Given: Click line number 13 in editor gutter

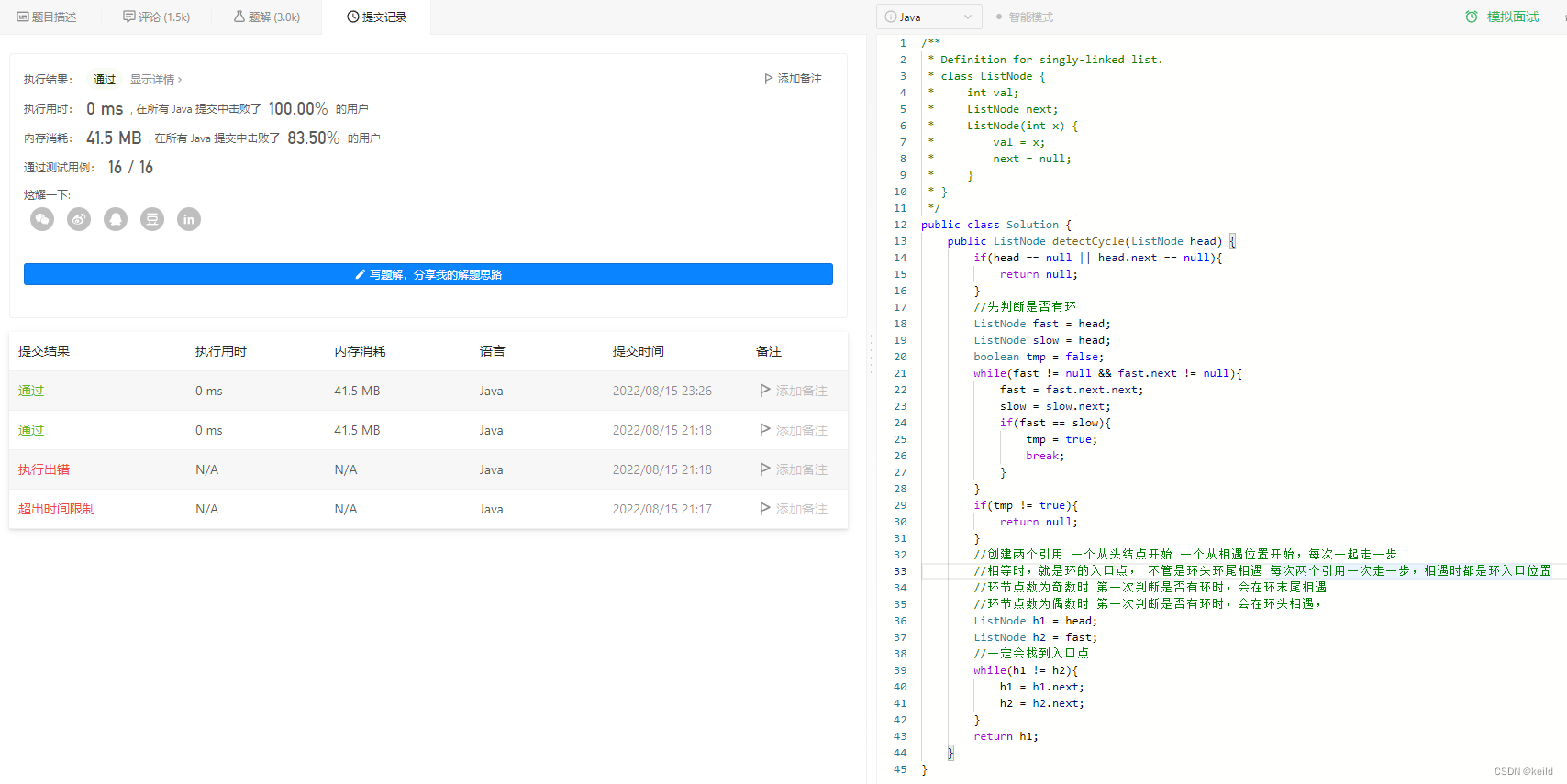Looking at the screenshot, I should tap(900, 241).
